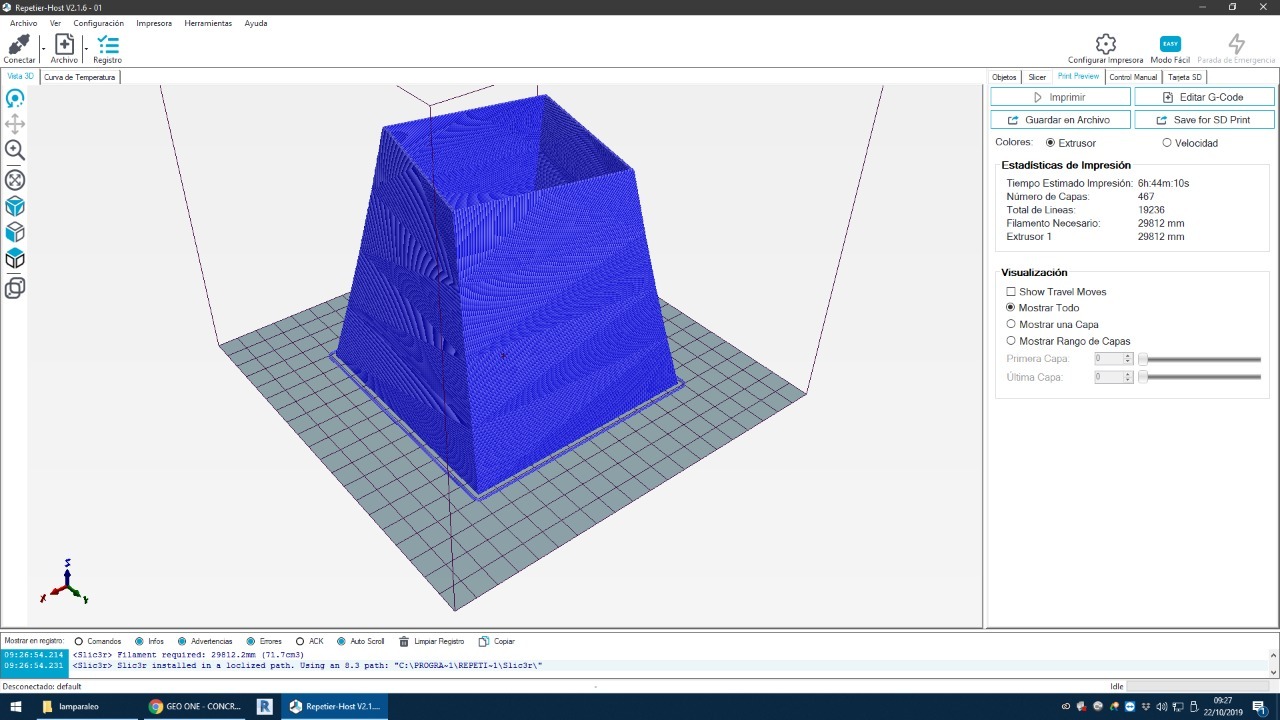Open the notification center icon
The height and width of the screenshot is (720, 1280).
tap(1260, 706)
